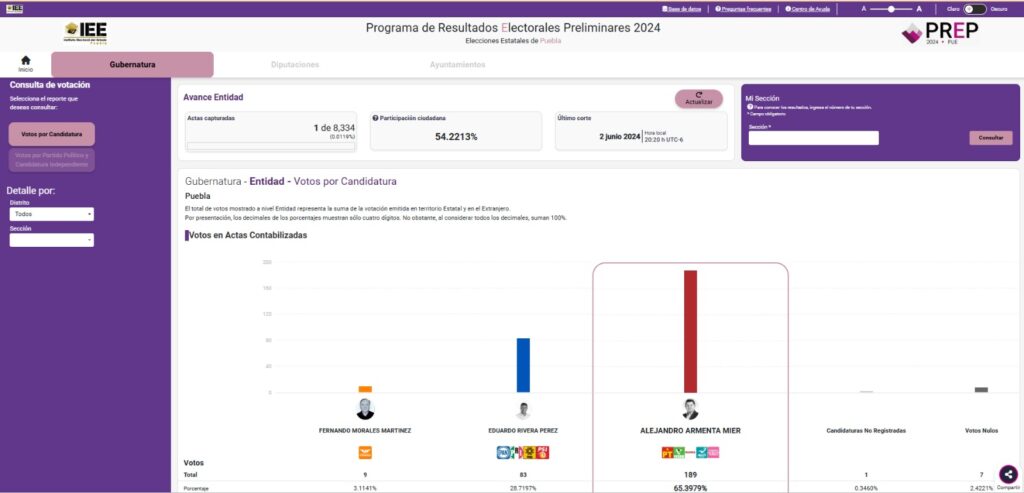The image size is (1024, 493).
Task: Toggle the Claro/Oscuro theme switch
Action: [975, 9]
